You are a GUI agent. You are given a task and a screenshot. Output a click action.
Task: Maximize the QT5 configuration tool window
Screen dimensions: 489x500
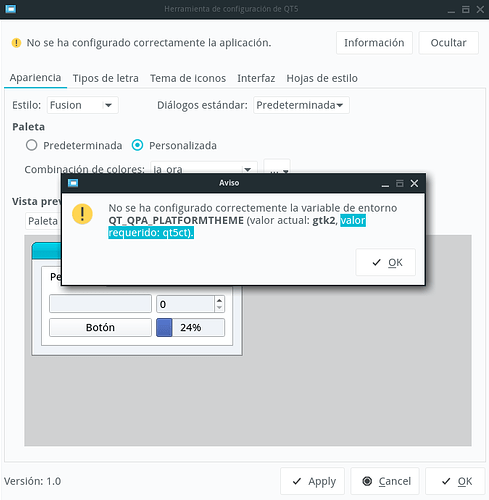click(x=466, y=9)
